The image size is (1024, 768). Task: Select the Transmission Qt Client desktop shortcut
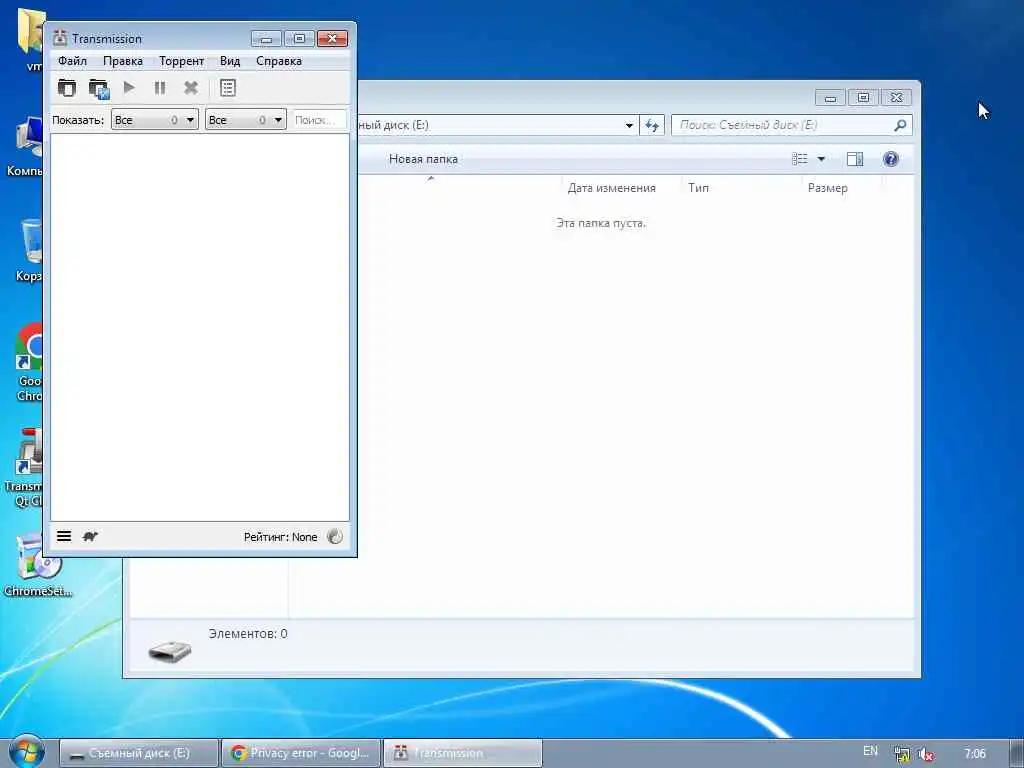coord(25,468)
